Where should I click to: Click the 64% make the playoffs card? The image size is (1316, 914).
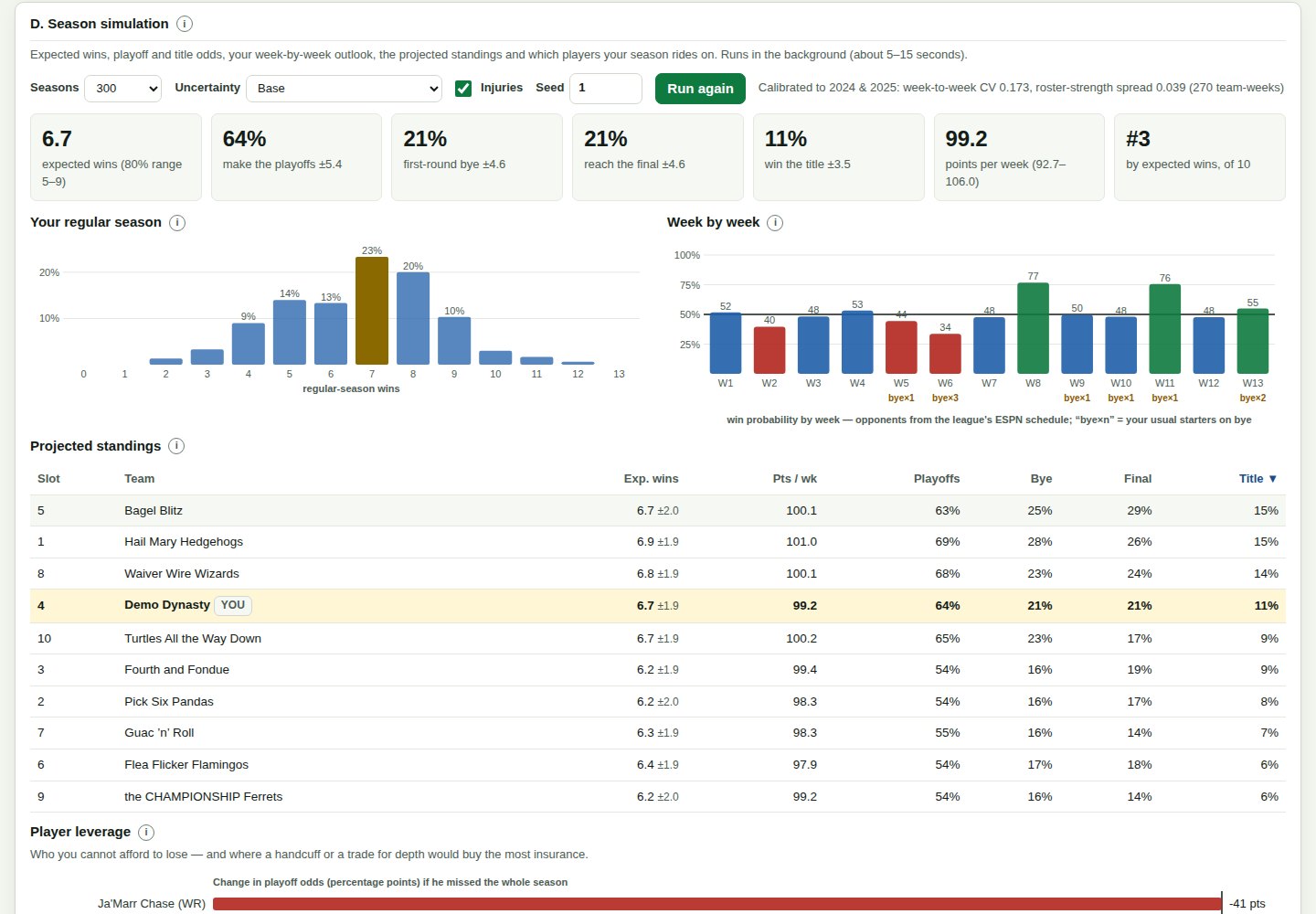coord(296,157)
